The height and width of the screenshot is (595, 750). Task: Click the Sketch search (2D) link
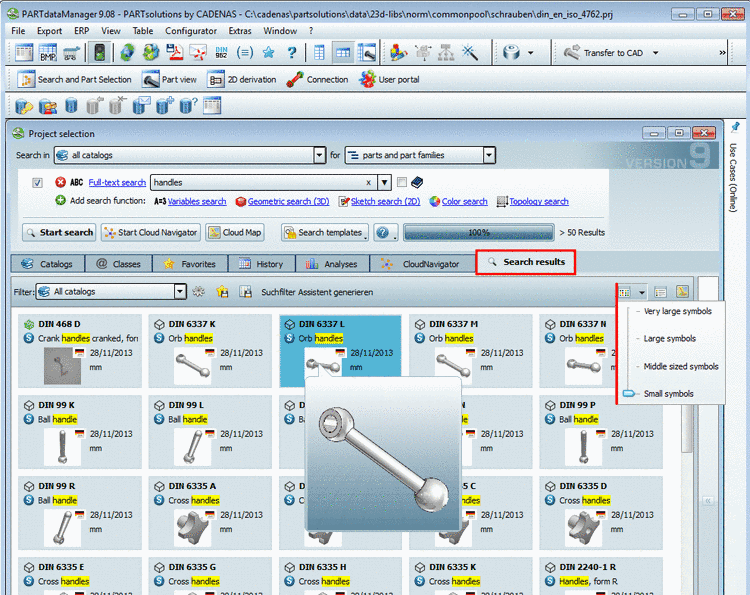click(x=386, y=201)
